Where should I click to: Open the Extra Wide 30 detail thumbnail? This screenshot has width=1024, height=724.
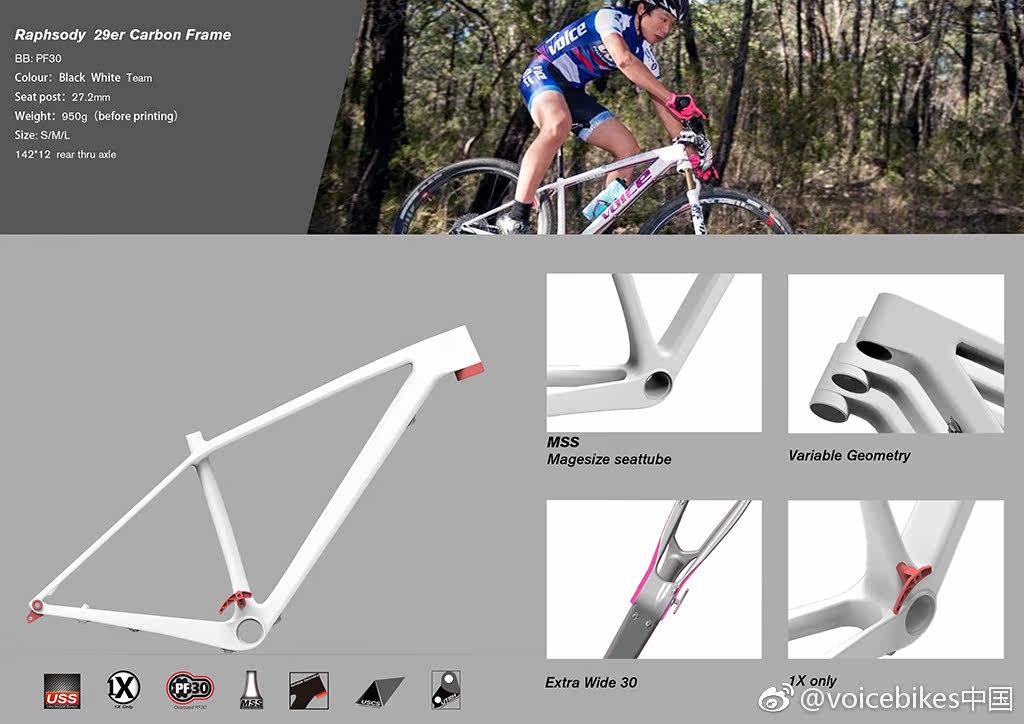(654, 579)
